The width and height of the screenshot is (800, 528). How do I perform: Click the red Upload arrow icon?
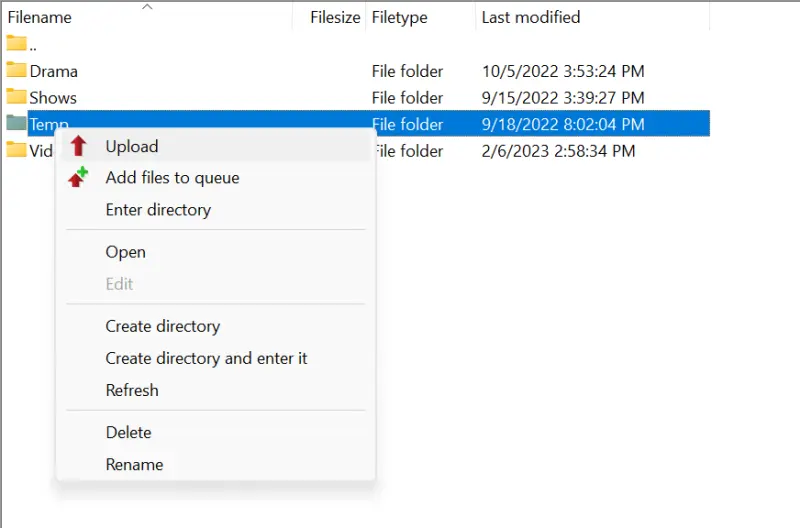[79, 146]
